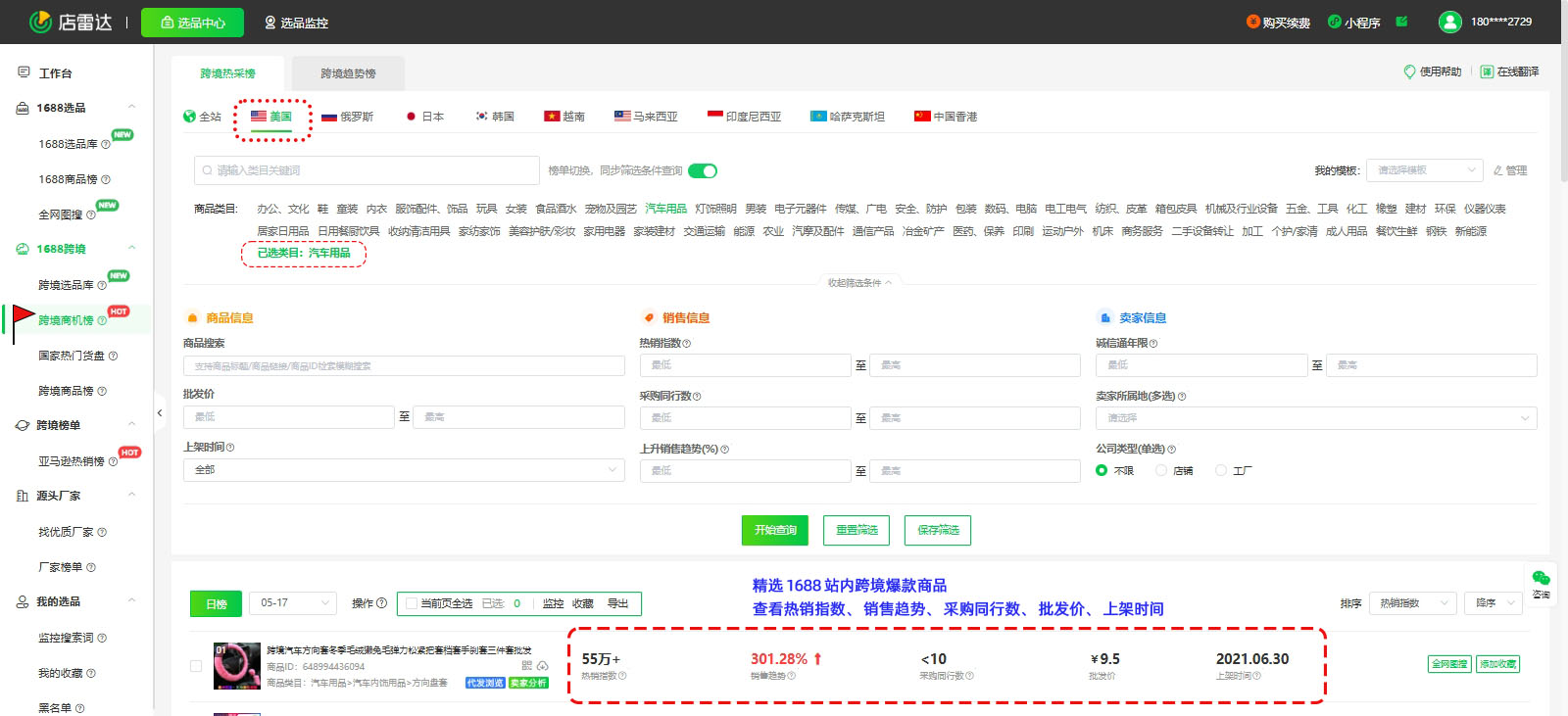Click the sidebar collapse arrow

(x=160, y=413)
